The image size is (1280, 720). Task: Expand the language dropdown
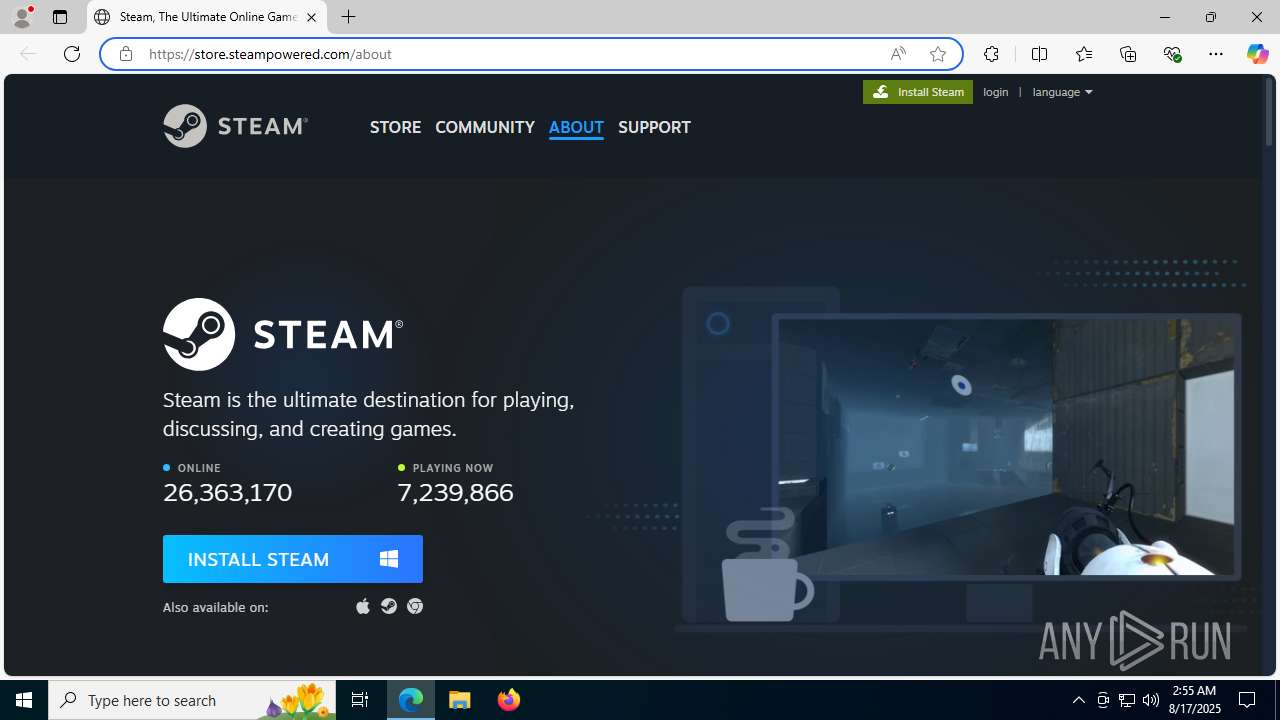[1062, 92]
